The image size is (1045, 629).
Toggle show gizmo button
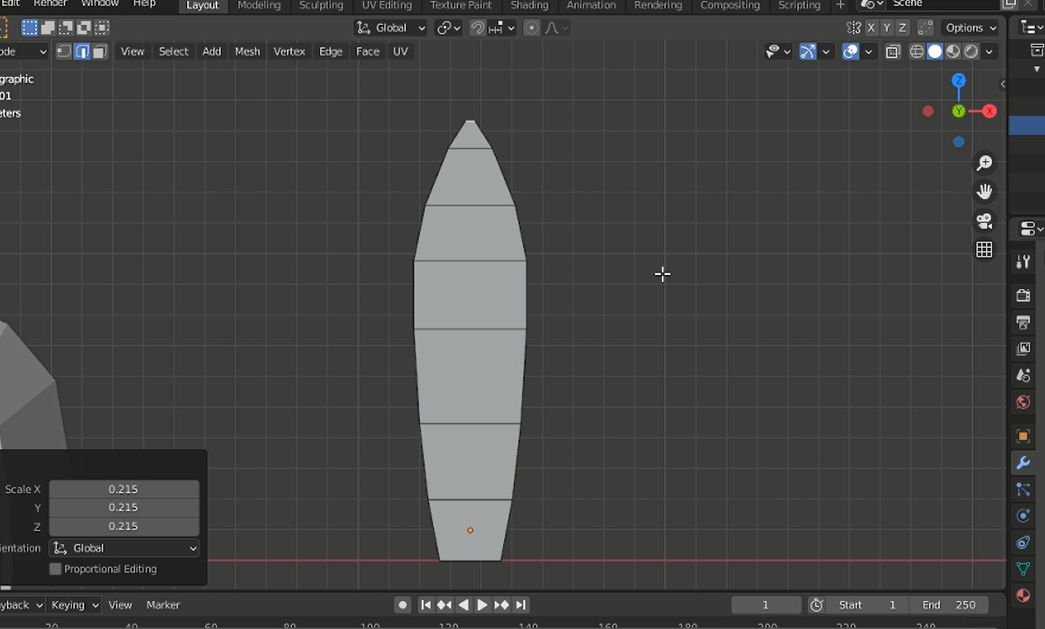point(807,51)
